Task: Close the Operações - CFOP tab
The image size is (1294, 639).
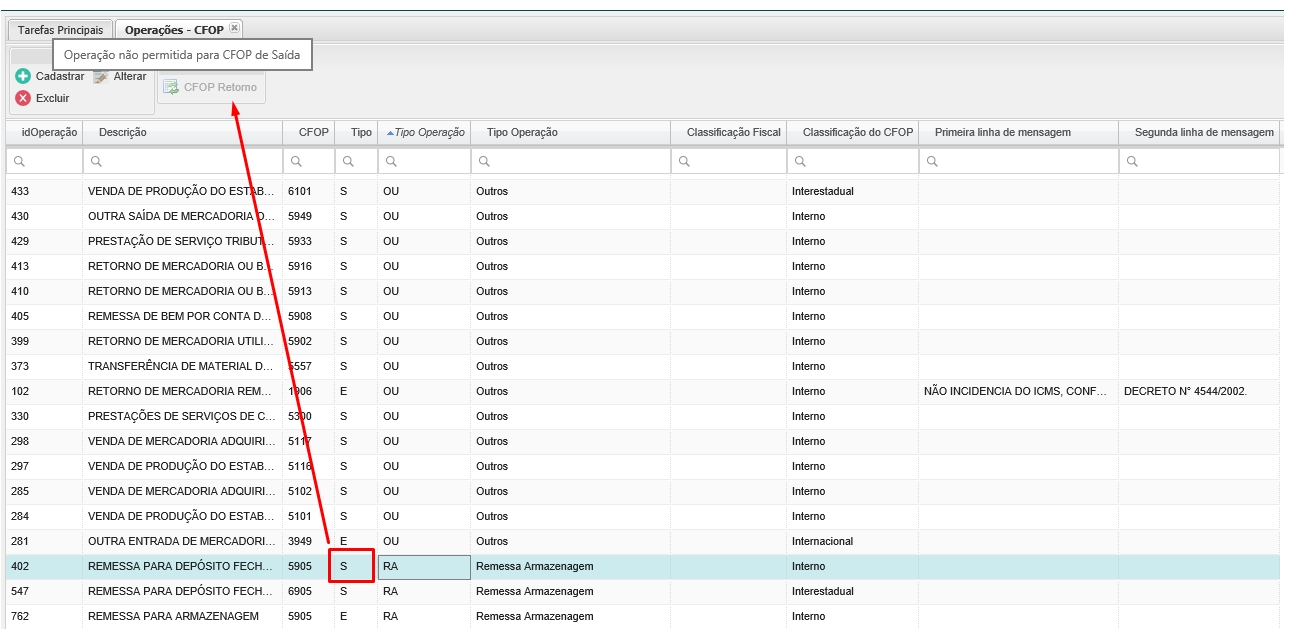Action: [234, 29]
